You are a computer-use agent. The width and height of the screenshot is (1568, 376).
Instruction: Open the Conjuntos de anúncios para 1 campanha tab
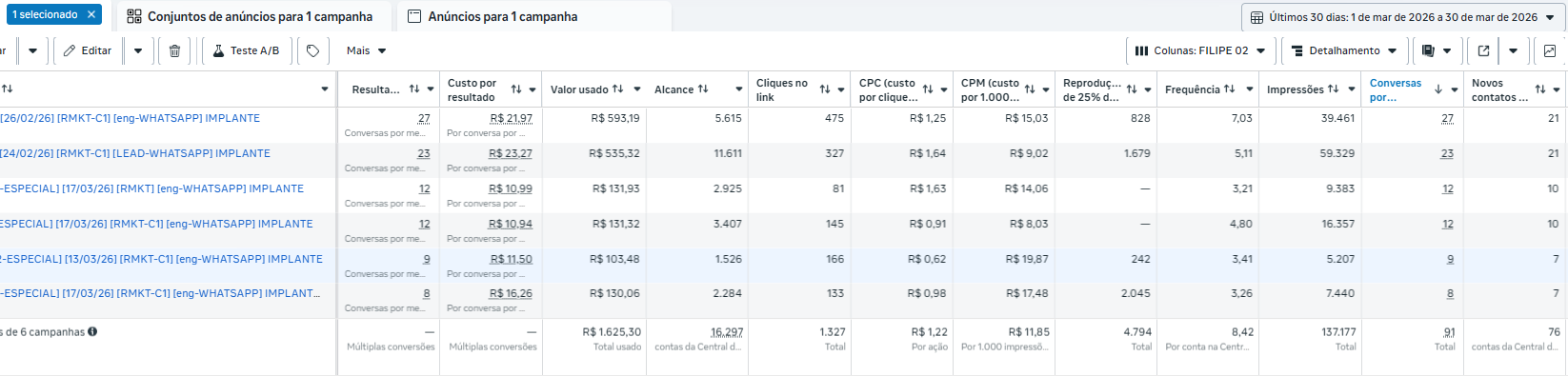[251, 16]
